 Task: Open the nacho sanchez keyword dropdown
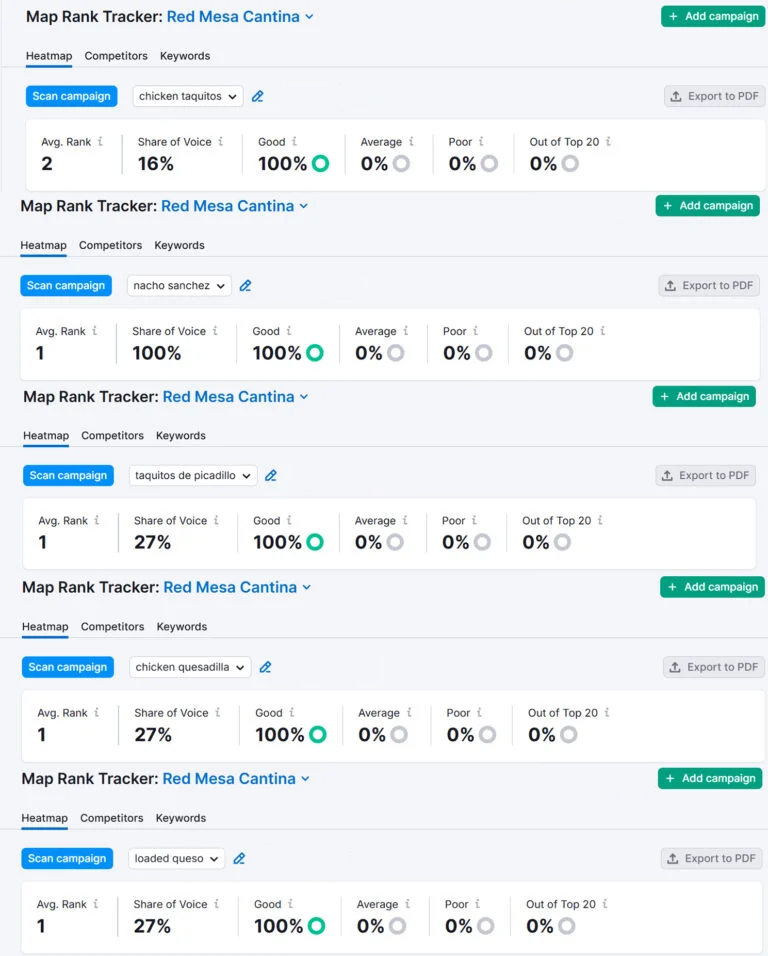[179, 286]
